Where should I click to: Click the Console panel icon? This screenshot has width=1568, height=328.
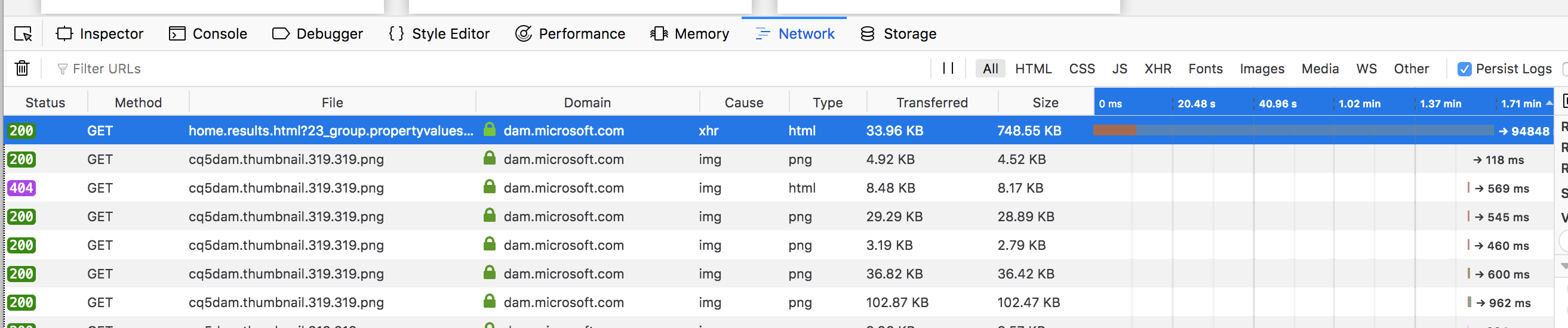click(x=177, y=34)
